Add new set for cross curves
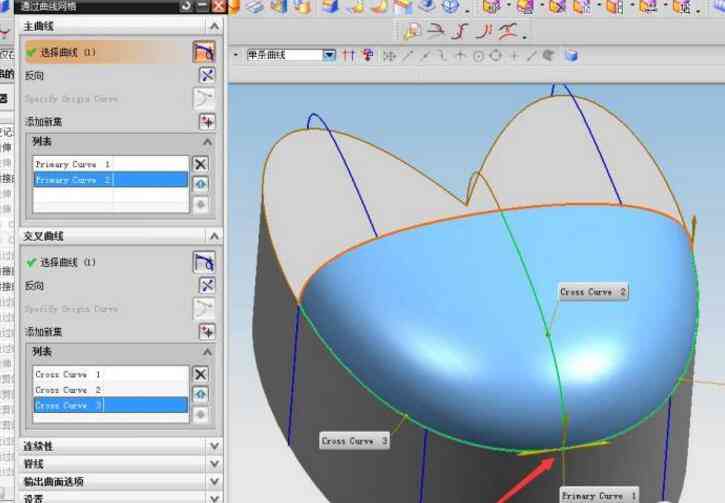 click(x=207, y=331)
